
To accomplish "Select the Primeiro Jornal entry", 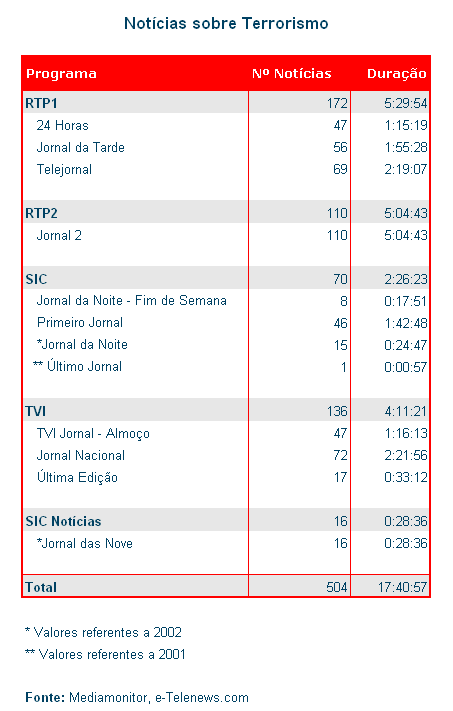I will pyautogui.click(x=80, y=322).
